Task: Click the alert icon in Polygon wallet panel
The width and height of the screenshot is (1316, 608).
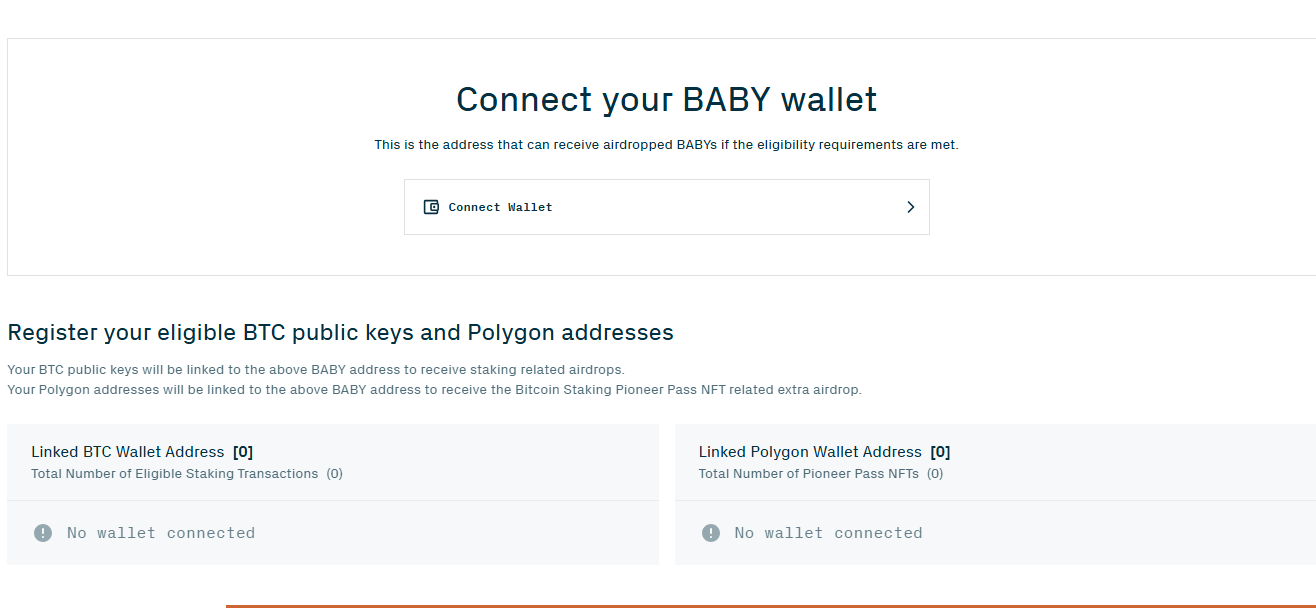Action: (710, 532)
